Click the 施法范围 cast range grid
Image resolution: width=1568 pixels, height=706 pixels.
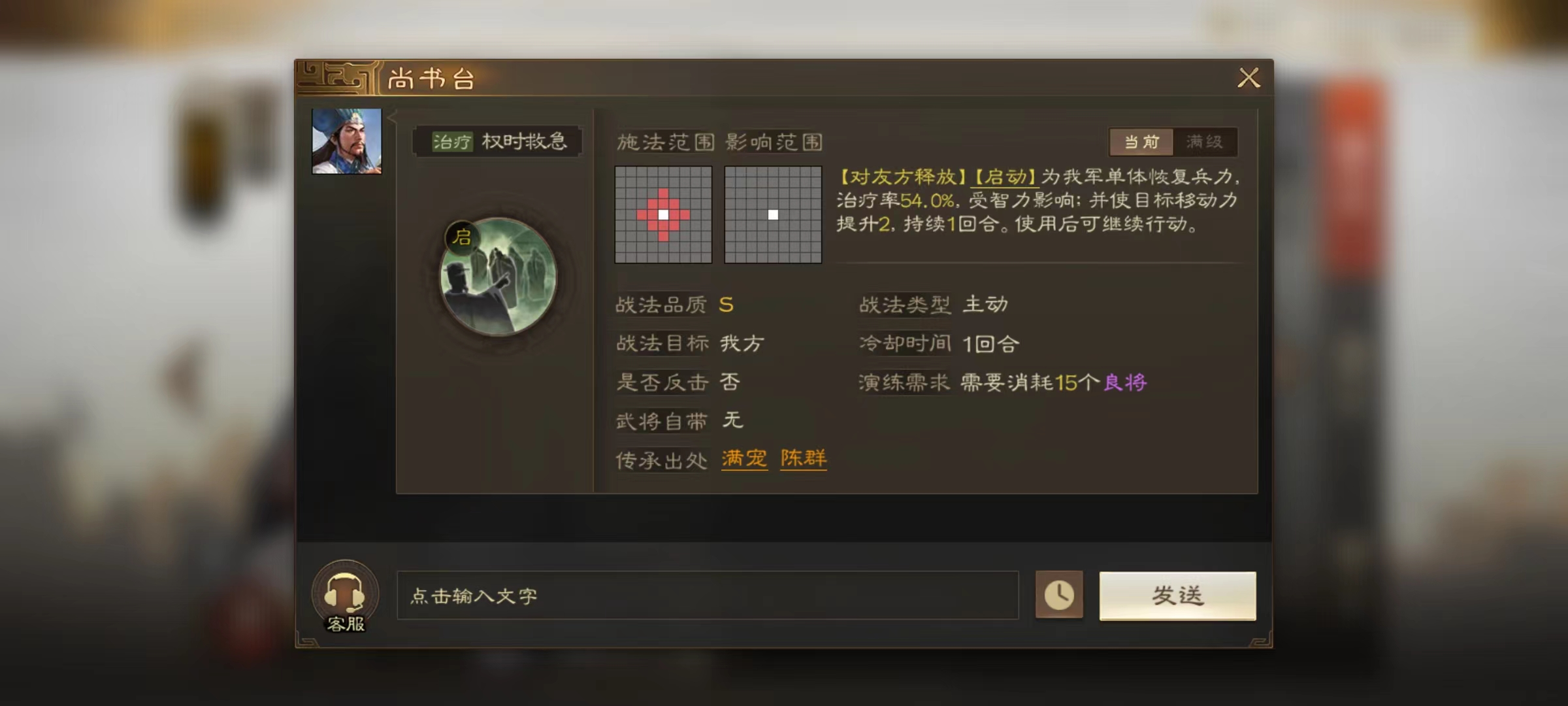663,214
